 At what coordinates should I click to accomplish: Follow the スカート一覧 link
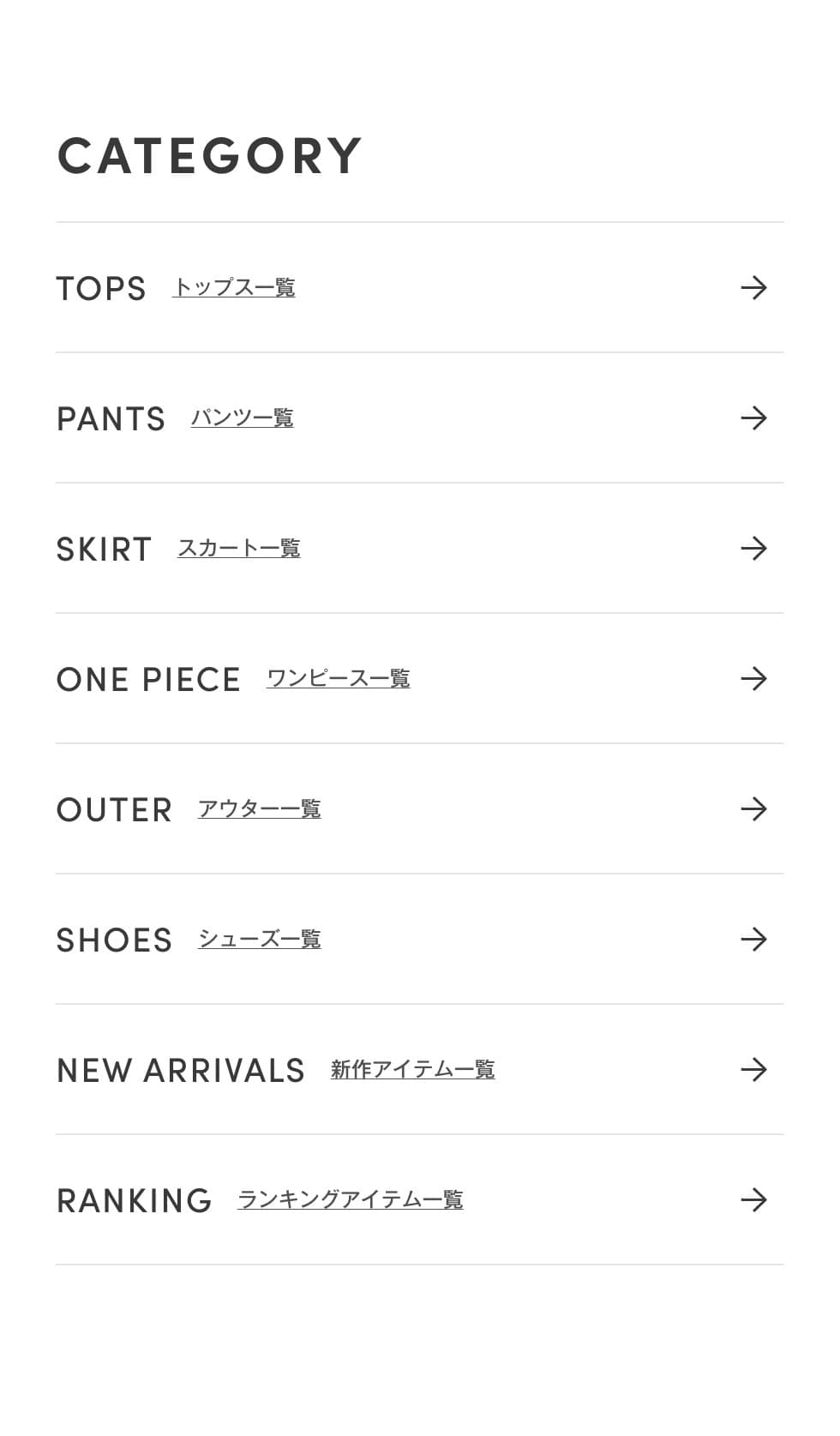[239, 549]
